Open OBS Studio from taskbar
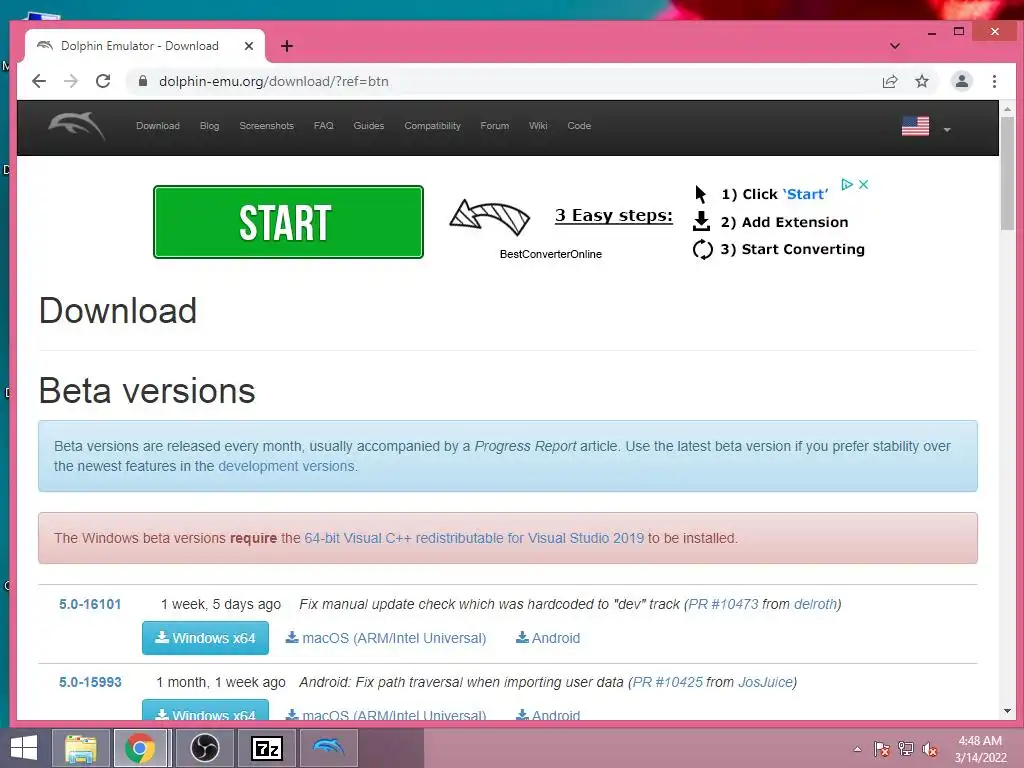This screenshot has width=1024, height=768. pos(204,748)
